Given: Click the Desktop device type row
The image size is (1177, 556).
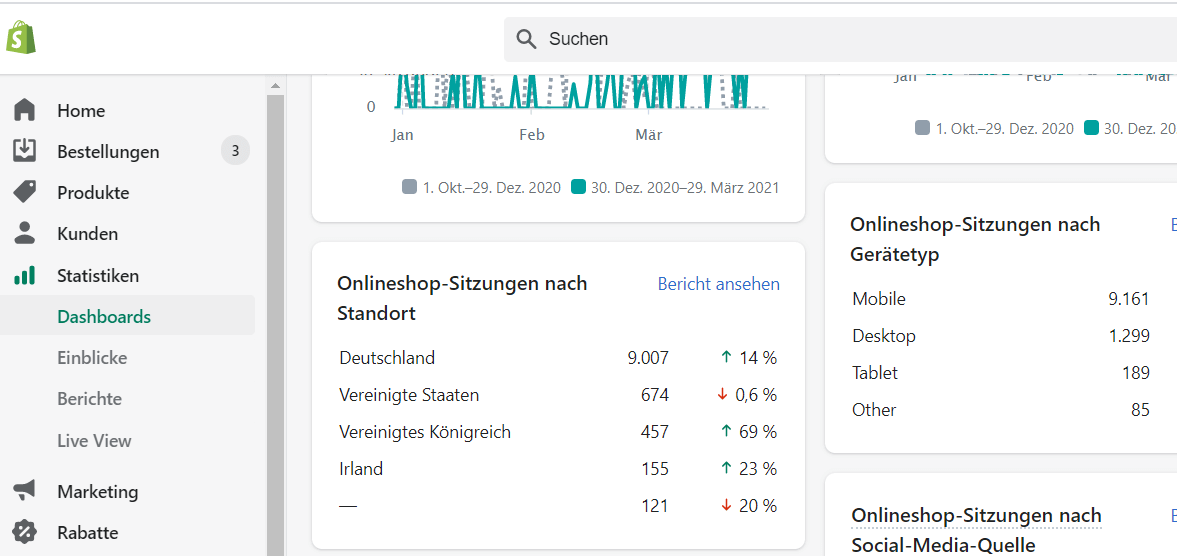Looking at the screenshot, I should click(1001, 335).
